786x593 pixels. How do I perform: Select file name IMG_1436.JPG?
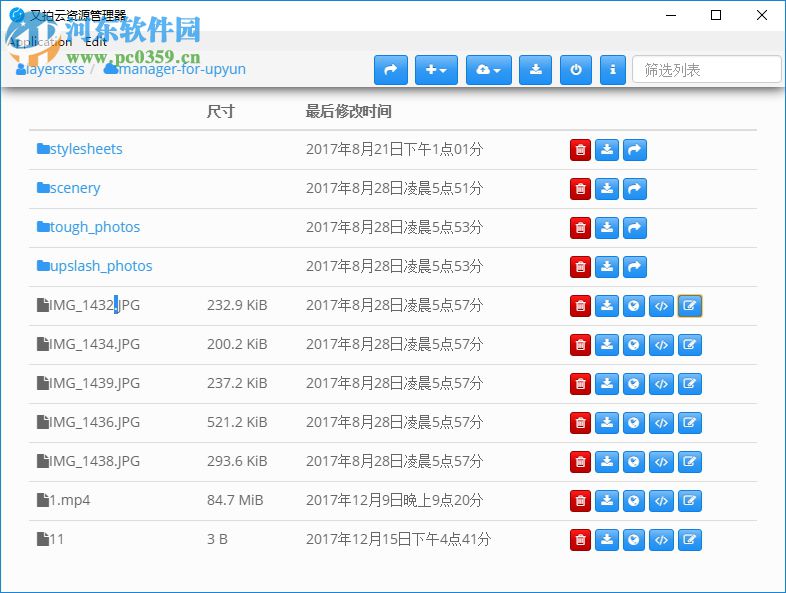point(94,423)
